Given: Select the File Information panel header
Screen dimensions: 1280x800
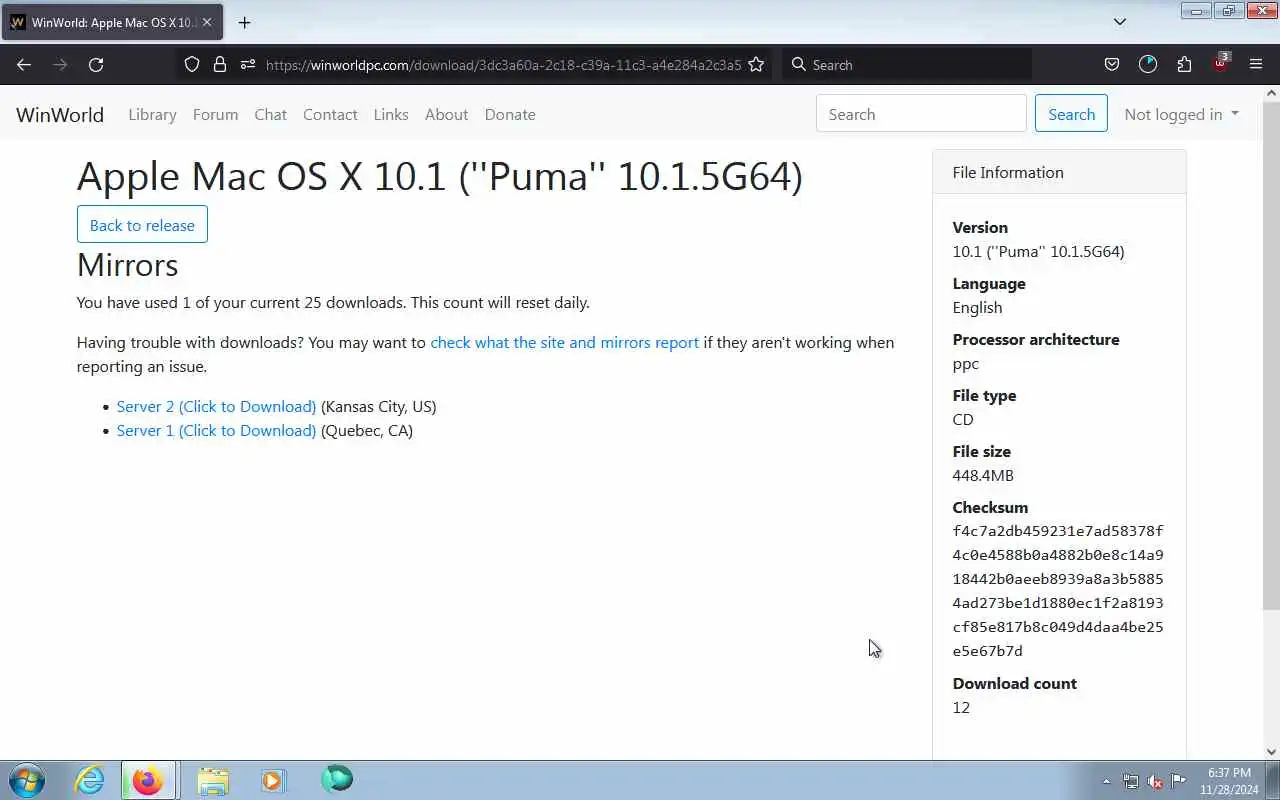Looking at the screenshot, I should (1059, 172).
